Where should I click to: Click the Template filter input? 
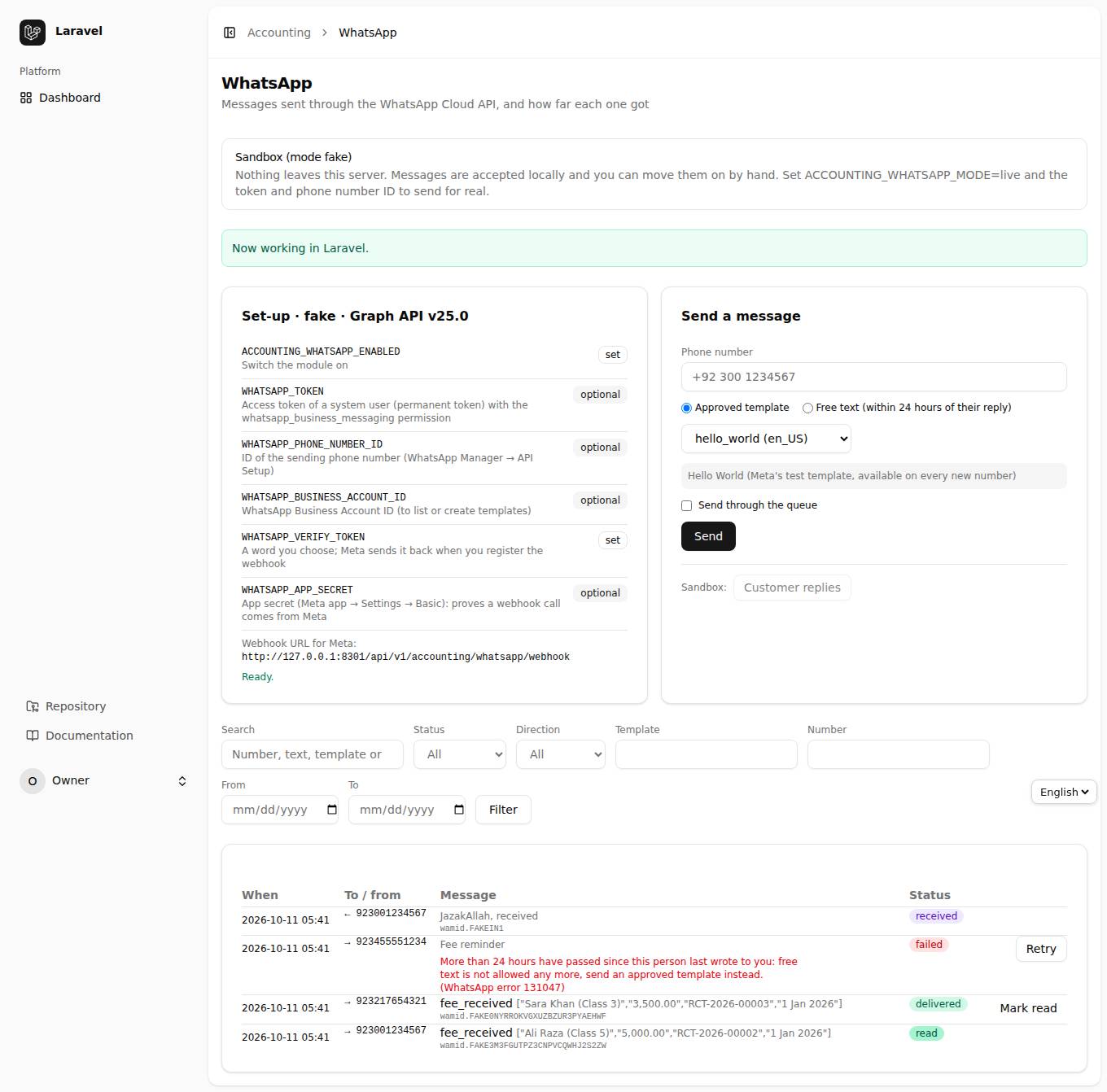pyautogui.click(x=707, y=754)
